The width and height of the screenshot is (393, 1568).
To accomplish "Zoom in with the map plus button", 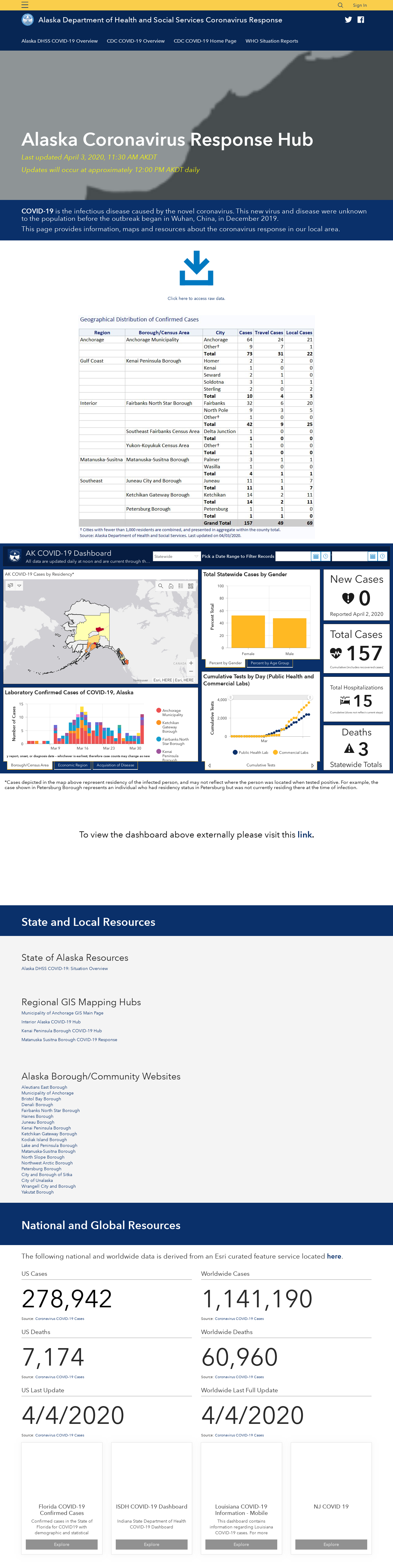I will click(x=191, y=663).
